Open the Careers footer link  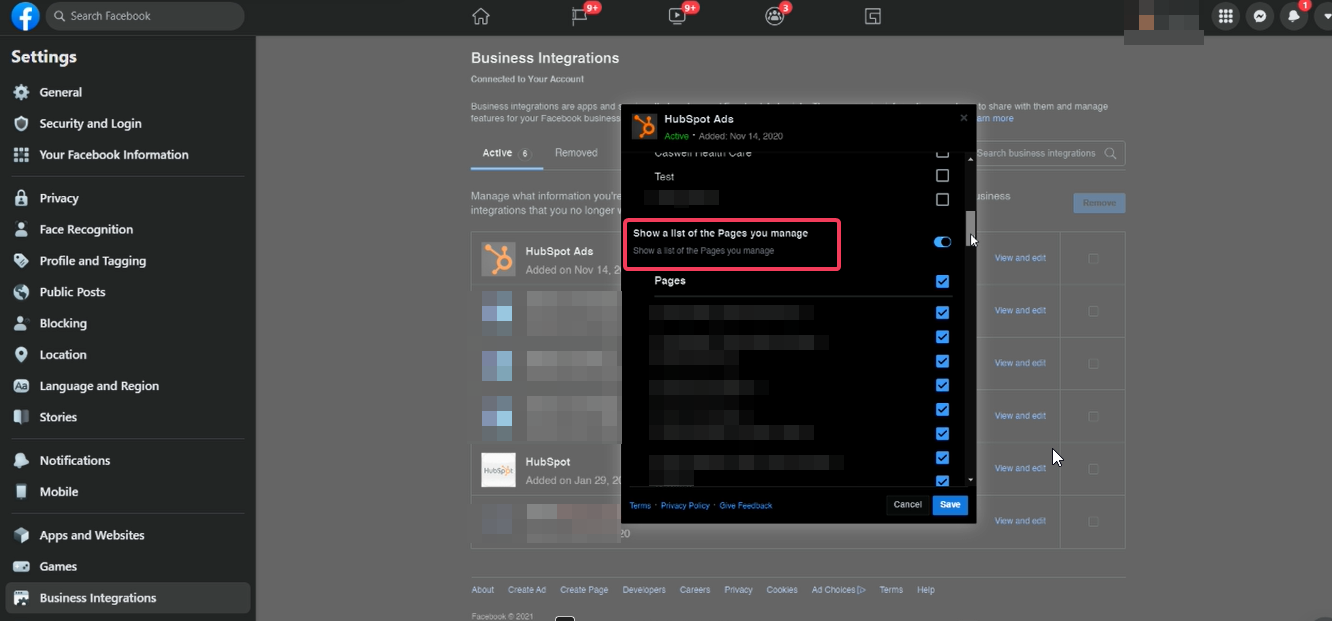[695, 590]
